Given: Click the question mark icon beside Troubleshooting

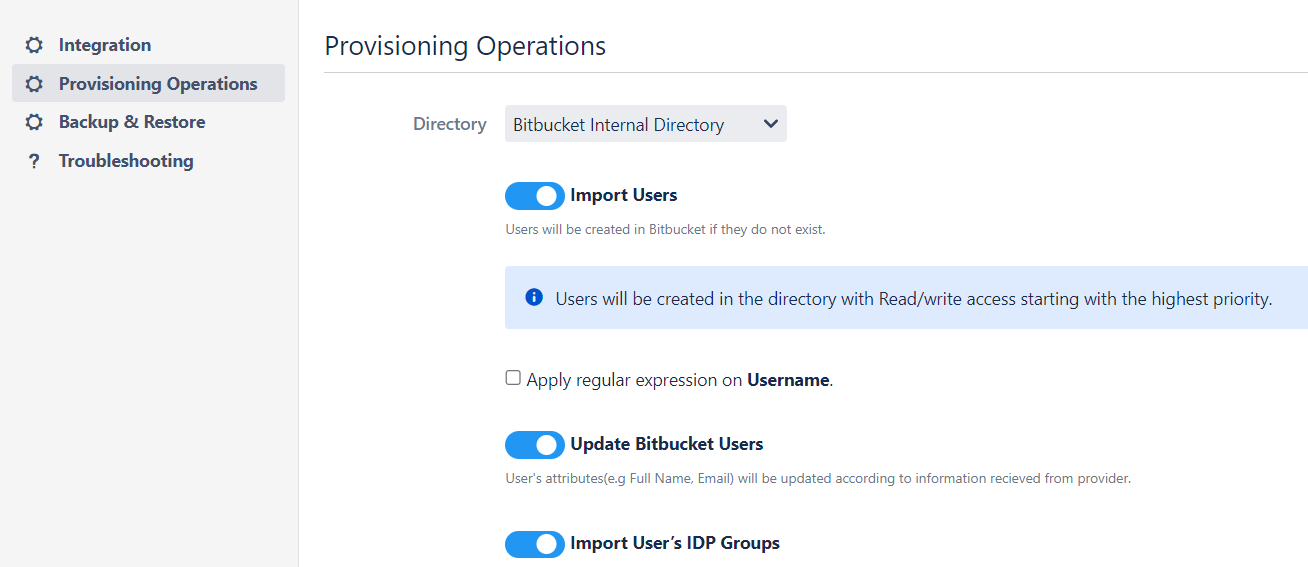Looking at the screenshot, I should pyautogui.click(x=34, y=161).
